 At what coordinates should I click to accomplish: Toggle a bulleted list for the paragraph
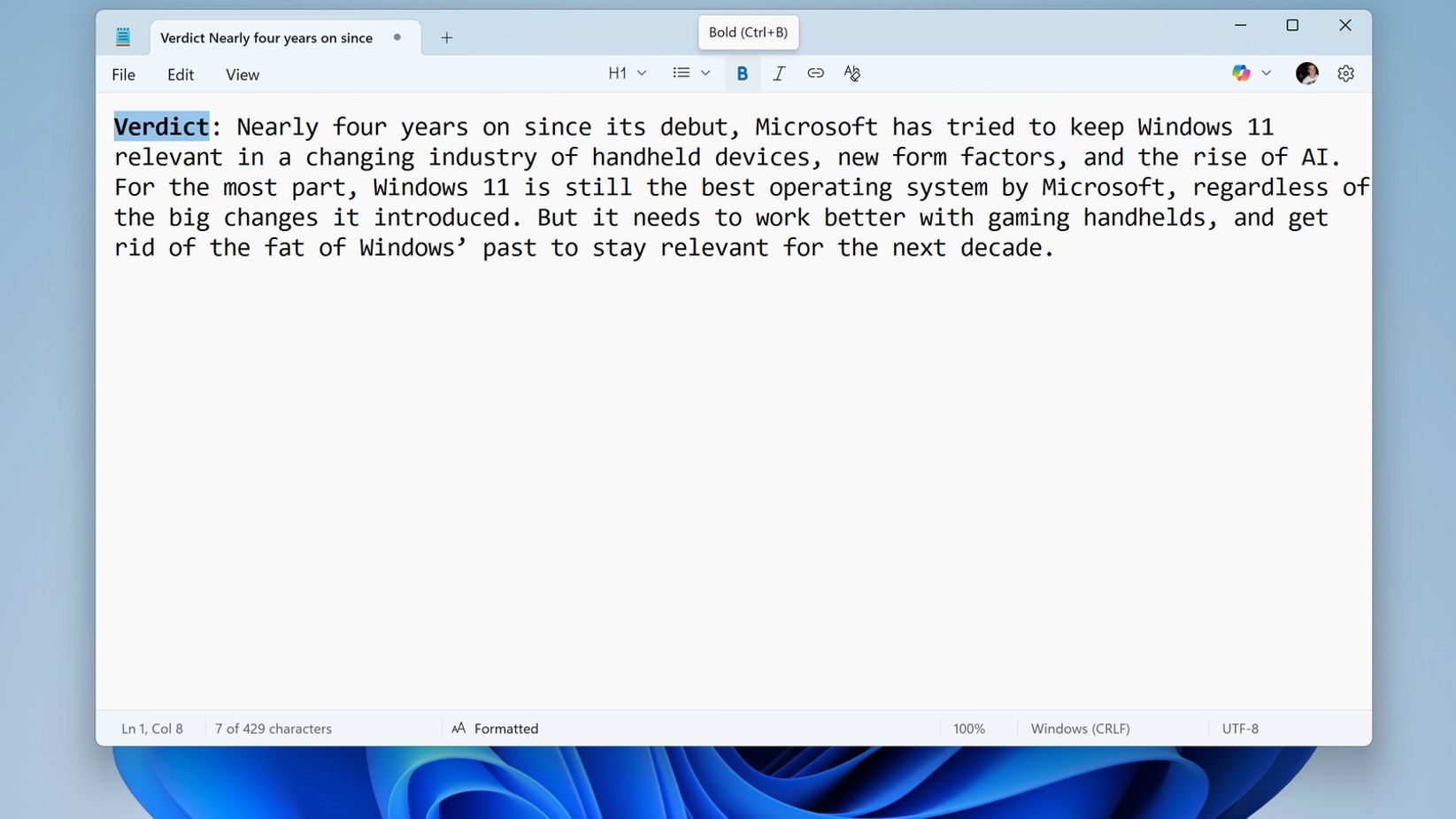click(680, 73)
